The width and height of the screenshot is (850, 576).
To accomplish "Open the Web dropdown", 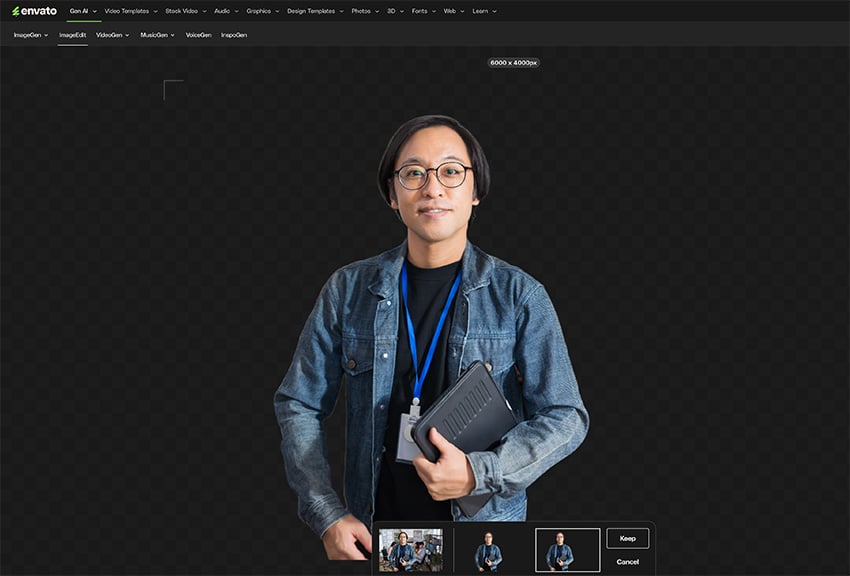I will pyautogui.click(x=453, y=11).
